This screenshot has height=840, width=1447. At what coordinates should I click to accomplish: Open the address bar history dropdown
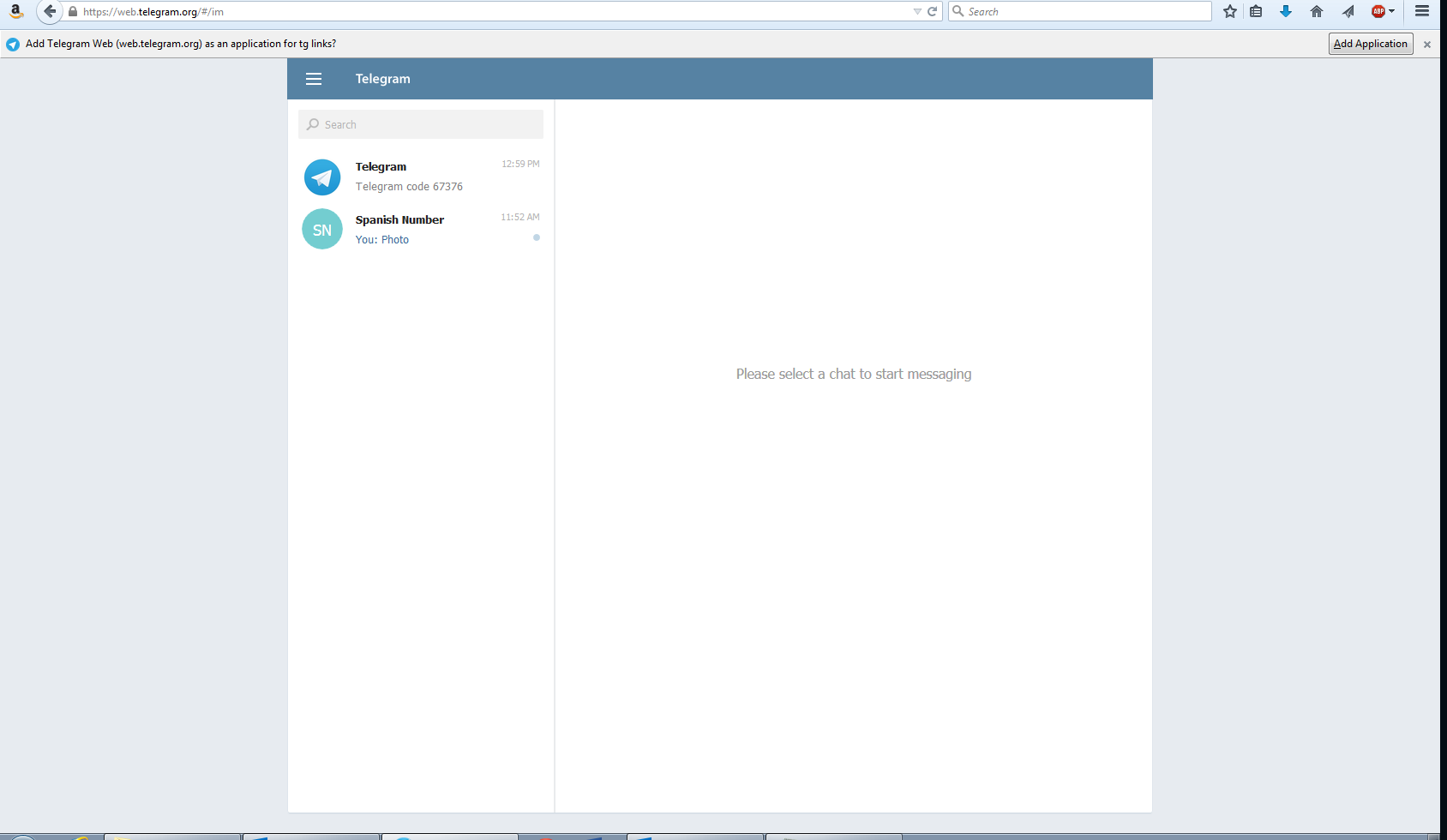[x=917, y=12]
